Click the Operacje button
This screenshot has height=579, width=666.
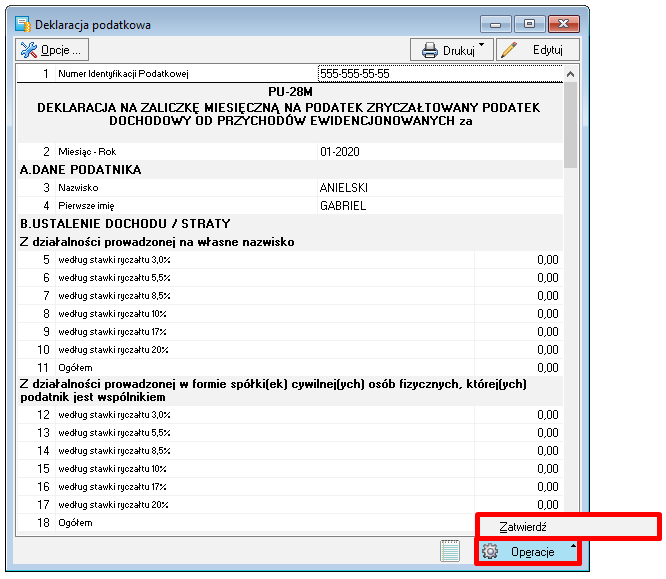coord(528,552)
